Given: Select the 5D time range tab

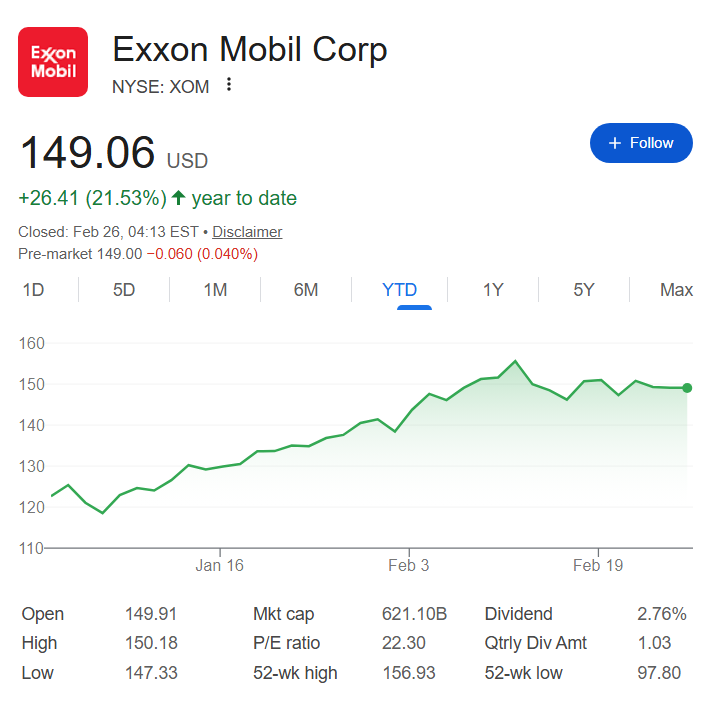Looking at the screenshot, I should [x=124, y=290].
